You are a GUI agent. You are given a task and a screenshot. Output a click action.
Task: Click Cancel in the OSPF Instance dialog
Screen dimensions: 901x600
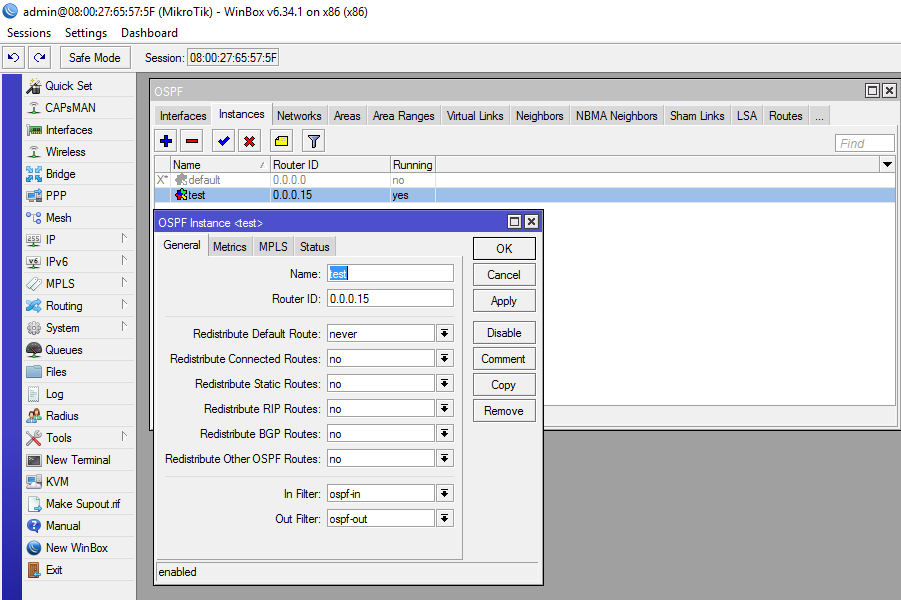504,275
